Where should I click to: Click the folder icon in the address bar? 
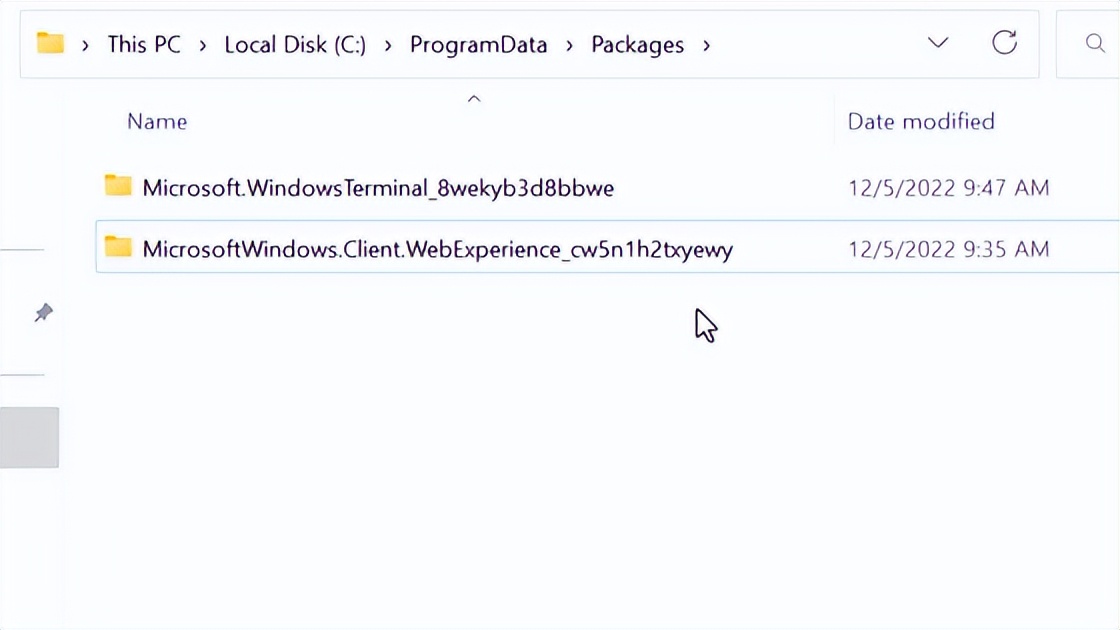[49, 43]
